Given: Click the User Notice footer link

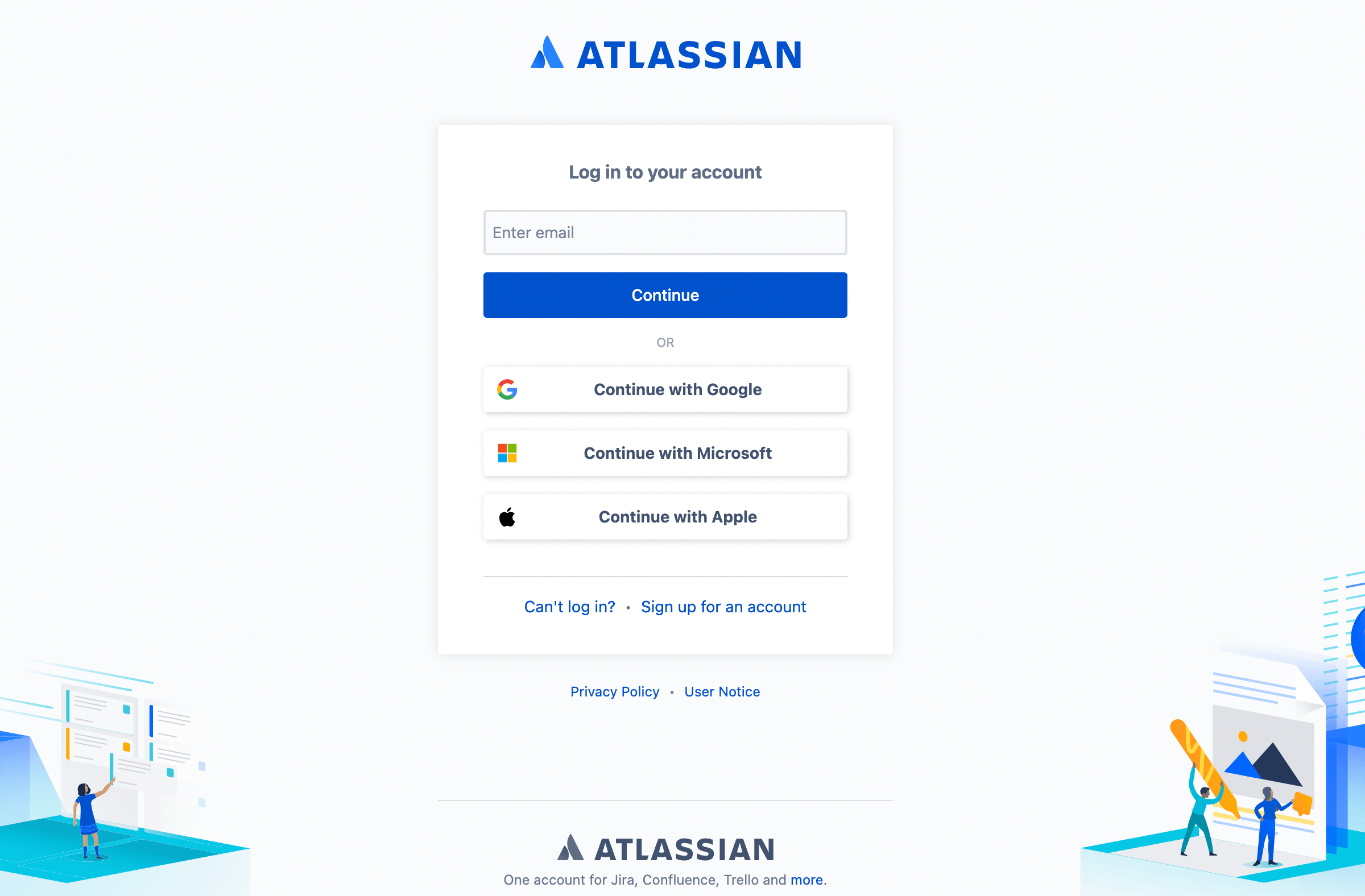Looking at the screenshot, I should 722,691.
